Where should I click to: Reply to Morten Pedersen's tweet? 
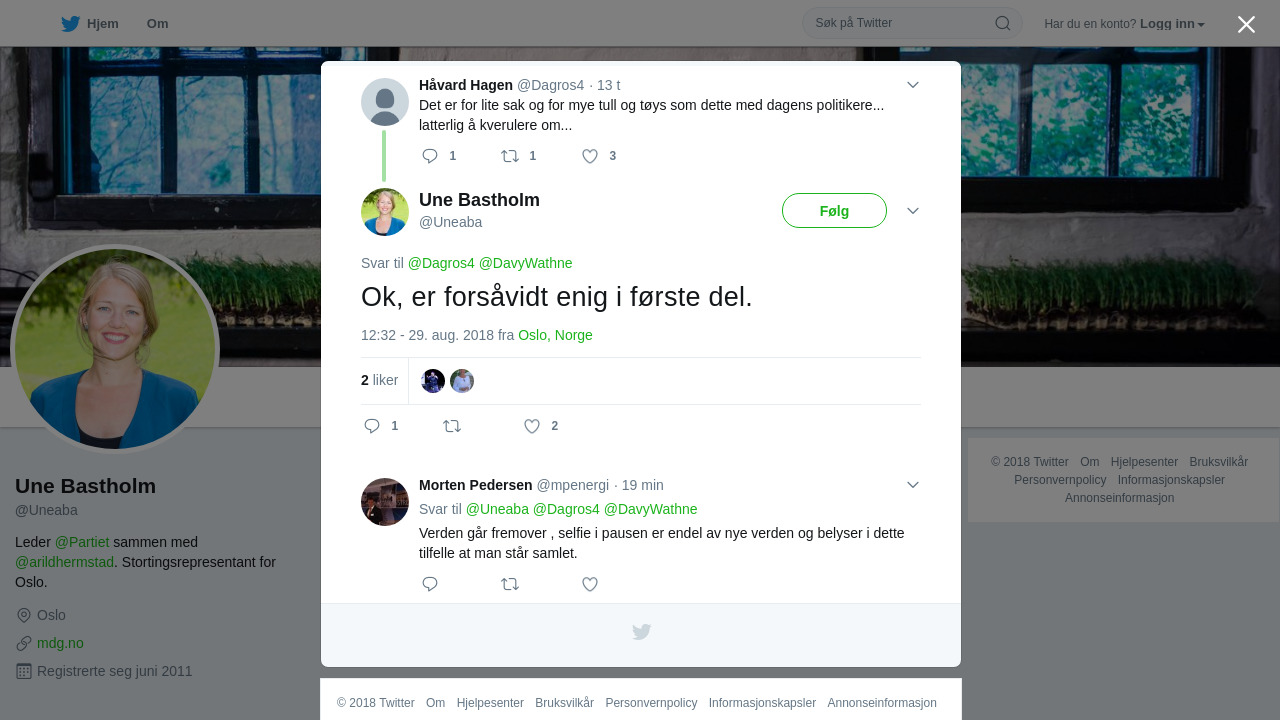(x=430, y=584)
